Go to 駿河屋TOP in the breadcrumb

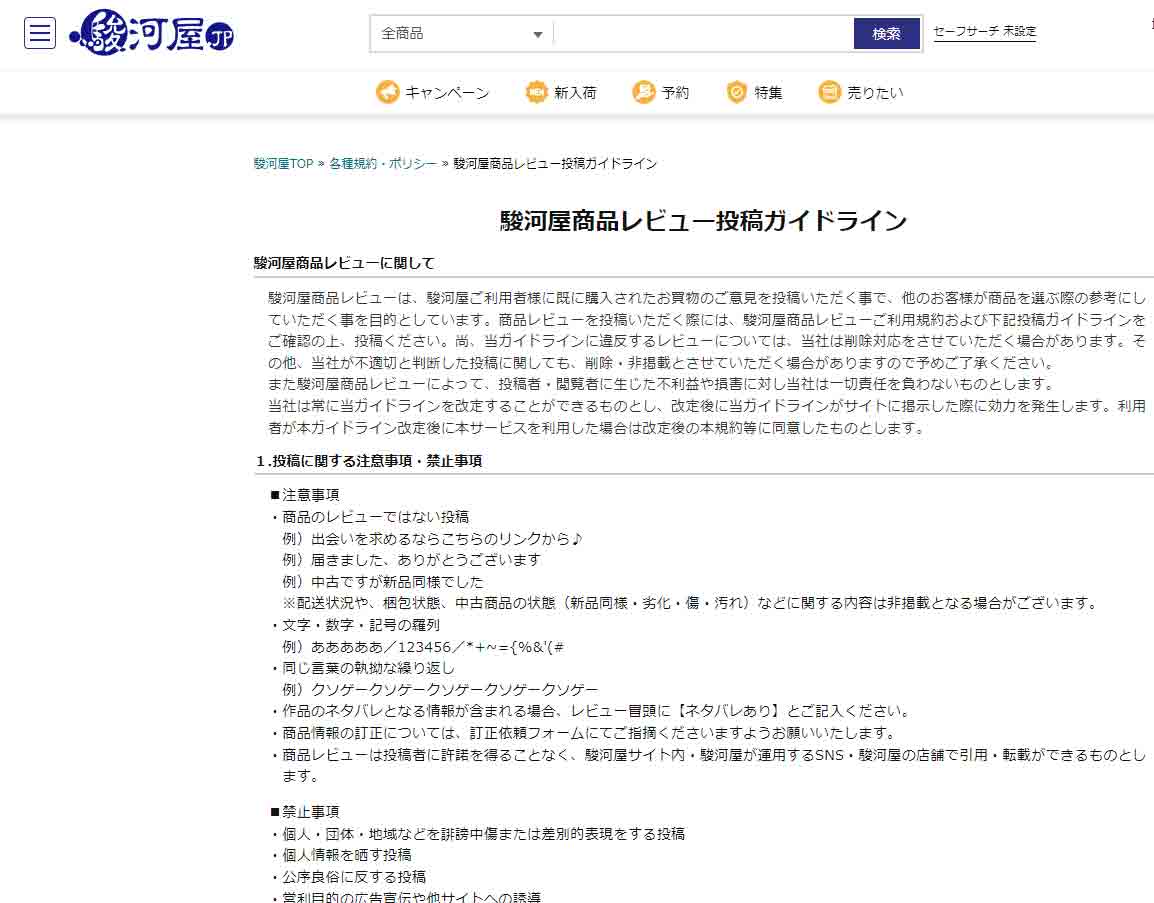coord(283,163)
